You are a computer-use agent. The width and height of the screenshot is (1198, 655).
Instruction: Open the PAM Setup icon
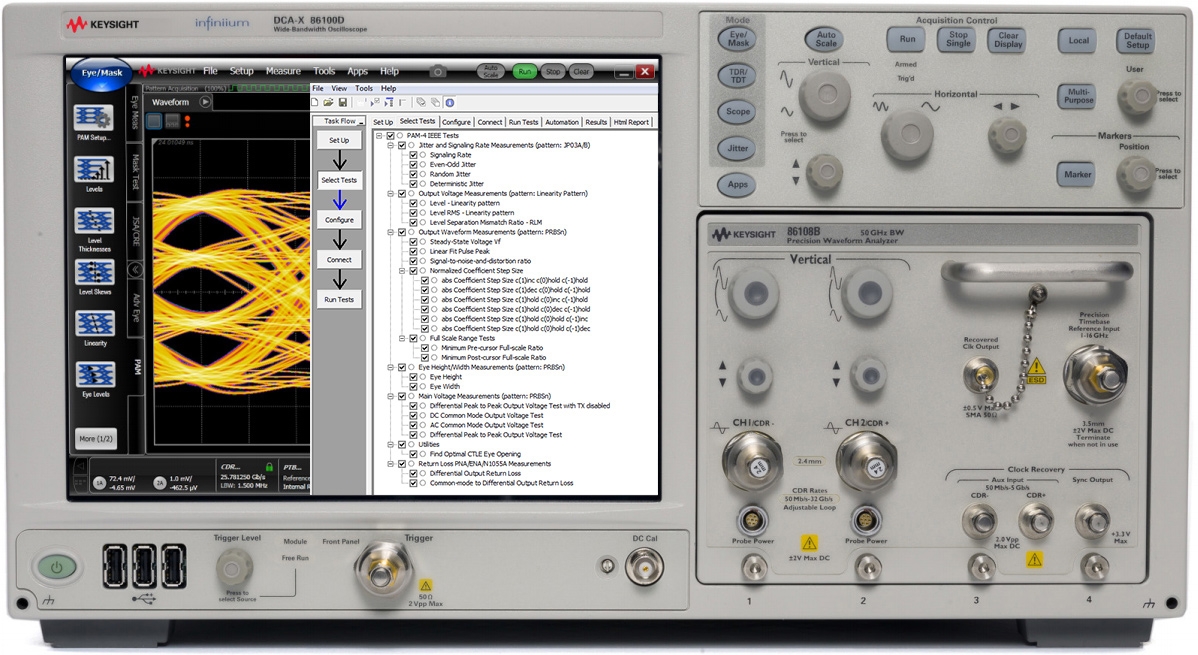[x=94, y=118]
